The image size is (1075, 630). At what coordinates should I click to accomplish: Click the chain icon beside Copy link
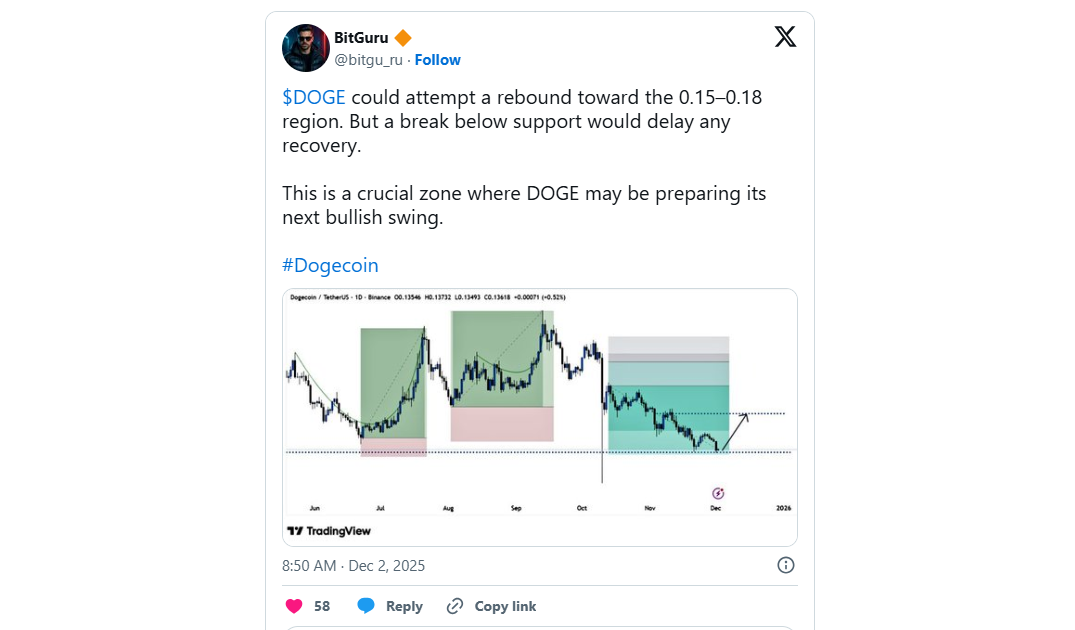click(x=456, y=606)
